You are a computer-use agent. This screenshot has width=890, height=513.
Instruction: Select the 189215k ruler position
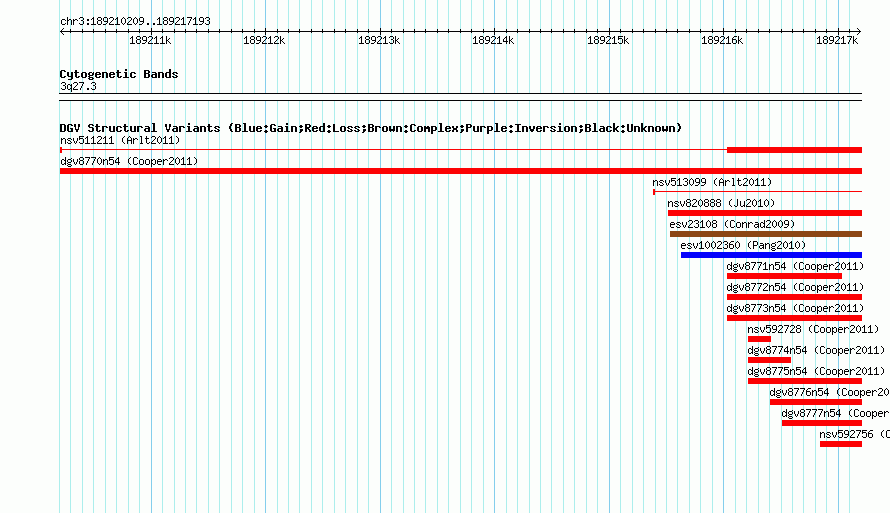tap(608, 40)
